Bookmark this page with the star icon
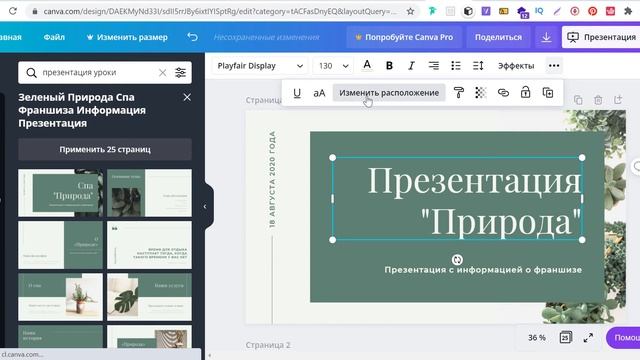Viewport: 640px width, 360px height. [x=410, y=11]
